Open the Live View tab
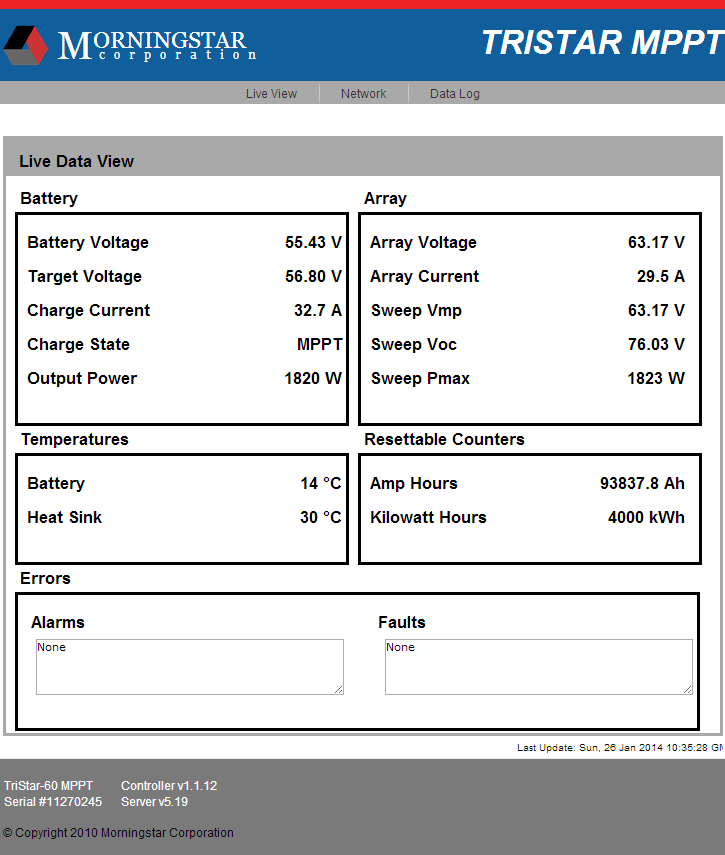This screenshot has width=725, height=855. (271, 94)
